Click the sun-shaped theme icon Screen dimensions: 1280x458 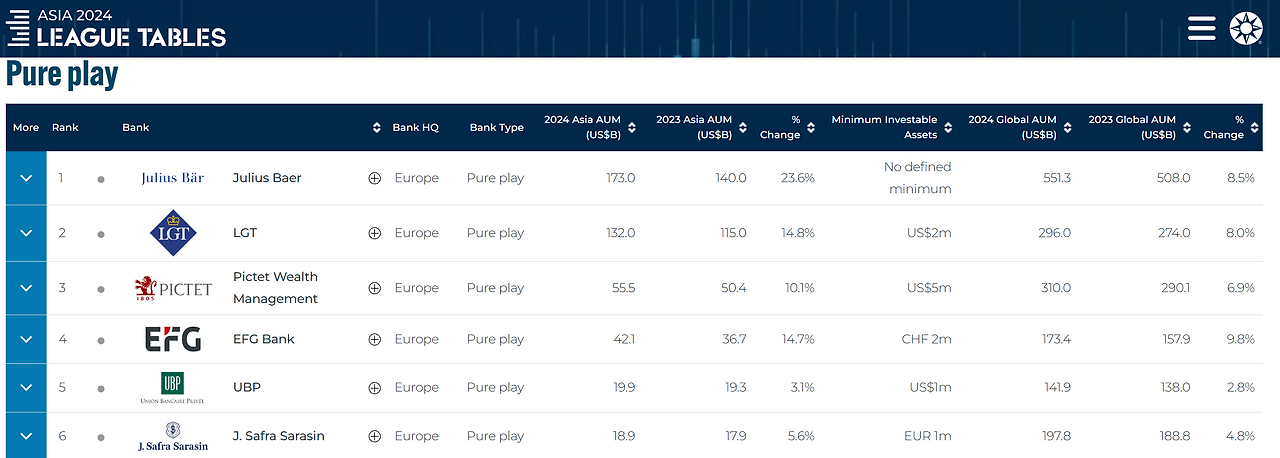click(x=1245, y=28)
